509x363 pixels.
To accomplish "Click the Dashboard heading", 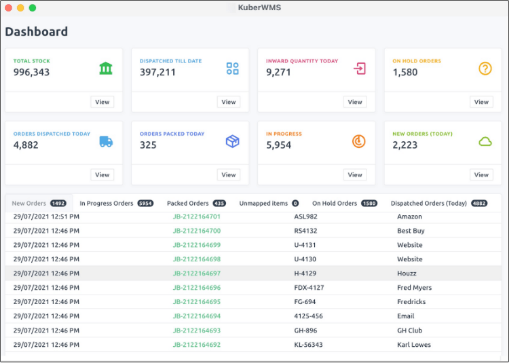I will tap(36, 32).
